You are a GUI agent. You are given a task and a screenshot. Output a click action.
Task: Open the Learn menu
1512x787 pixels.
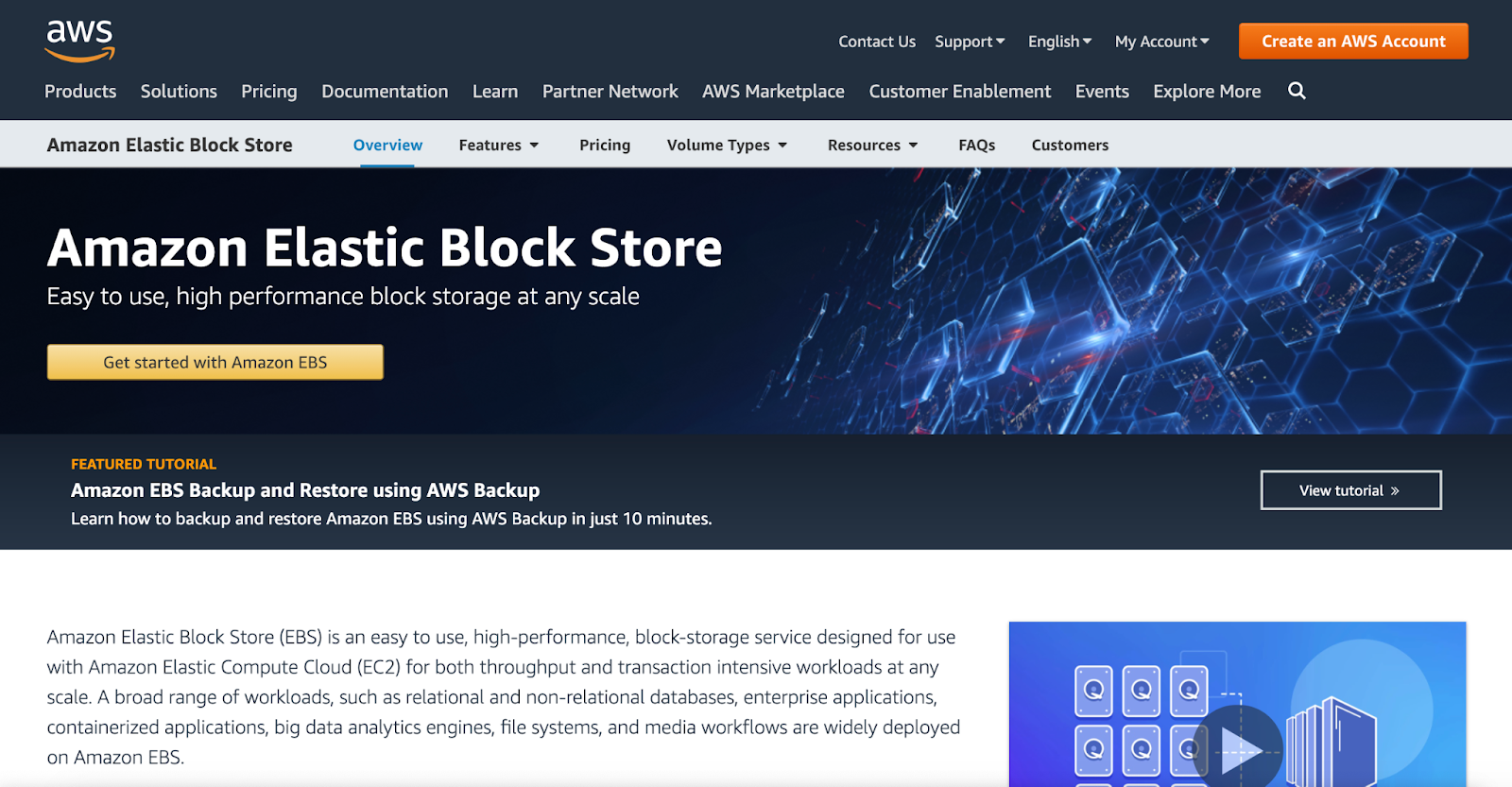495,92
